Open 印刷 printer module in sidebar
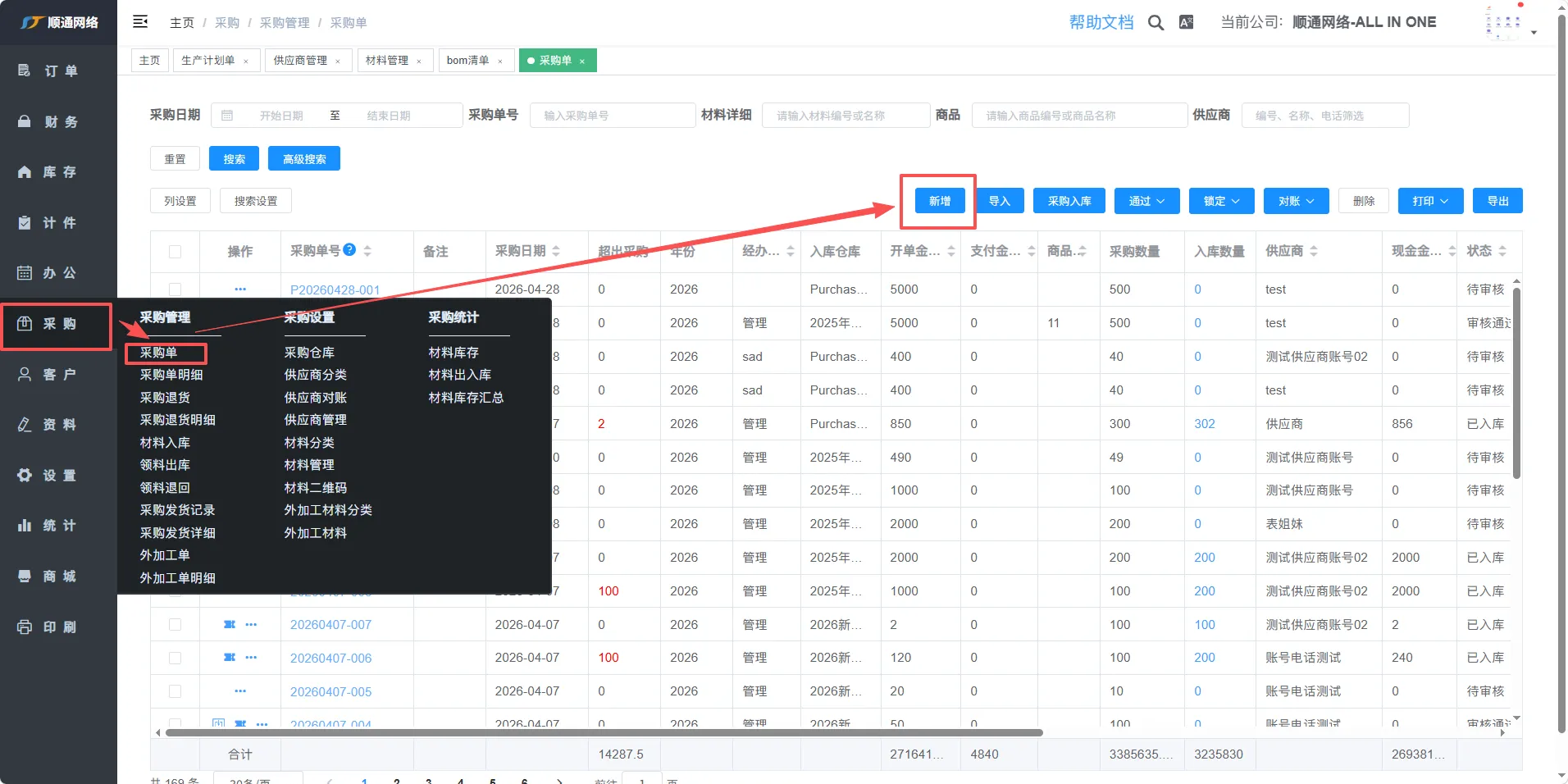 (x=49, y=627)
